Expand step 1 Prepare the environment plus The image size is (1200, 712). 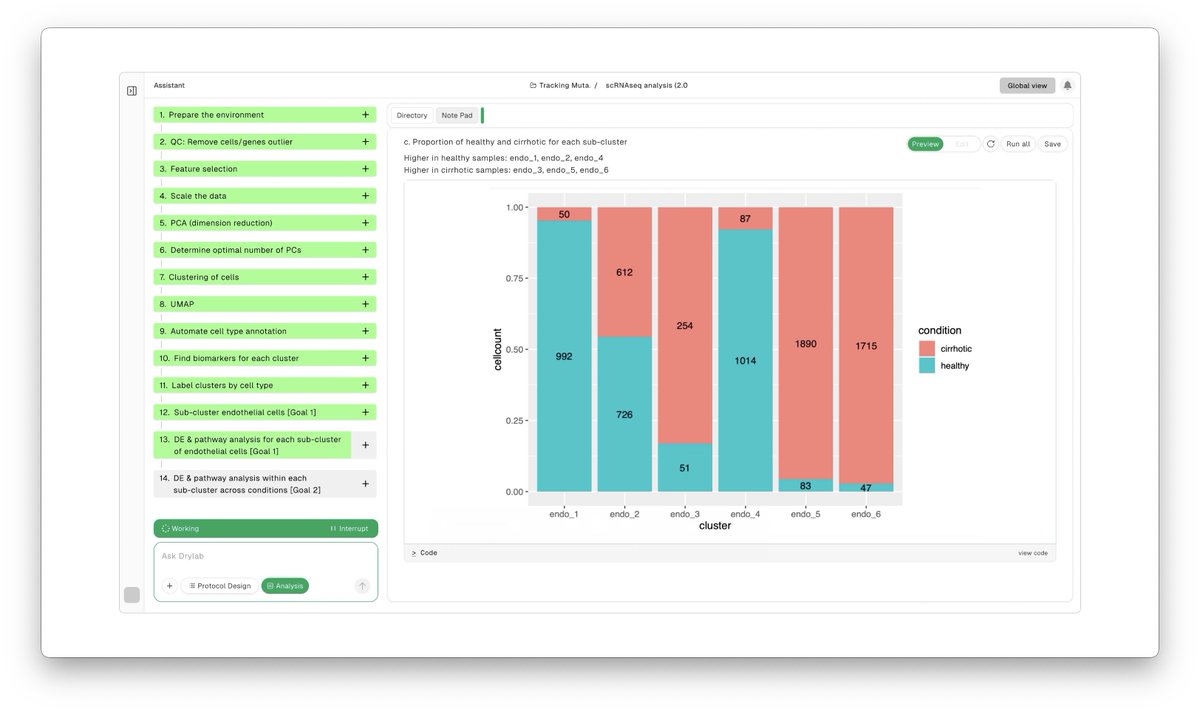tap(365, 115)
